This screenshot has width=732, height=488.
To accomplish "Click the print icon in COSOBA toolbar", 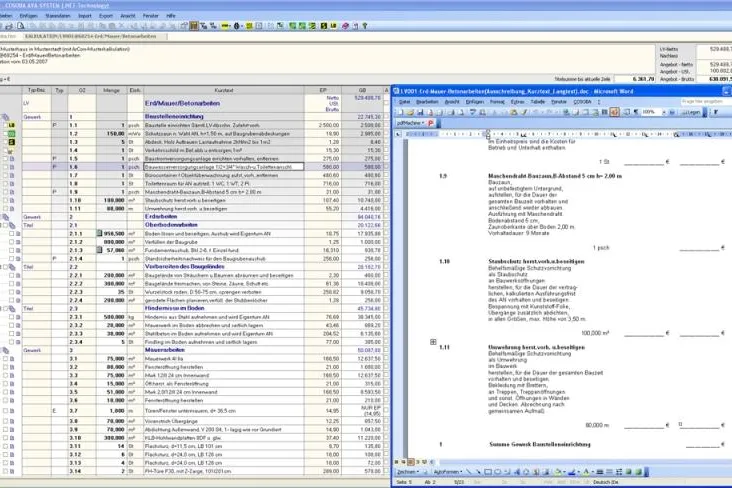I will [9, 26].
